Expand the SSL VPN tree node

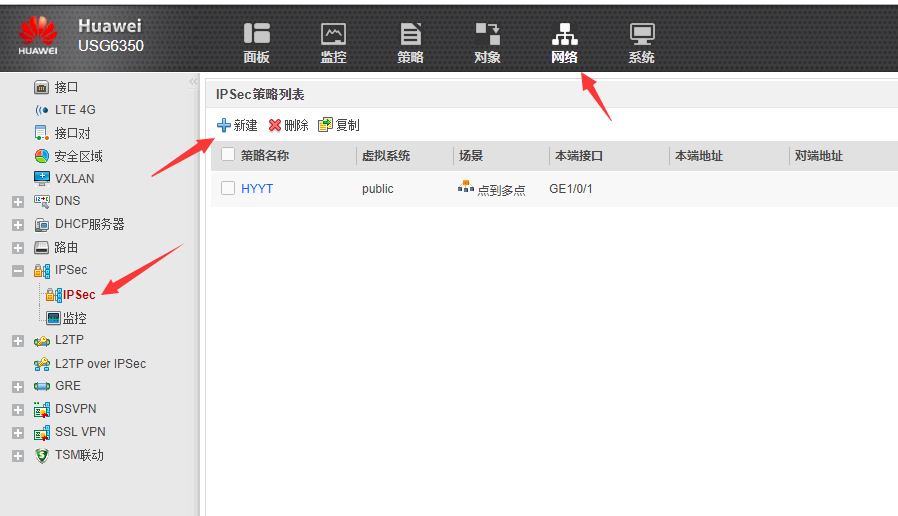tap(17, 433)
